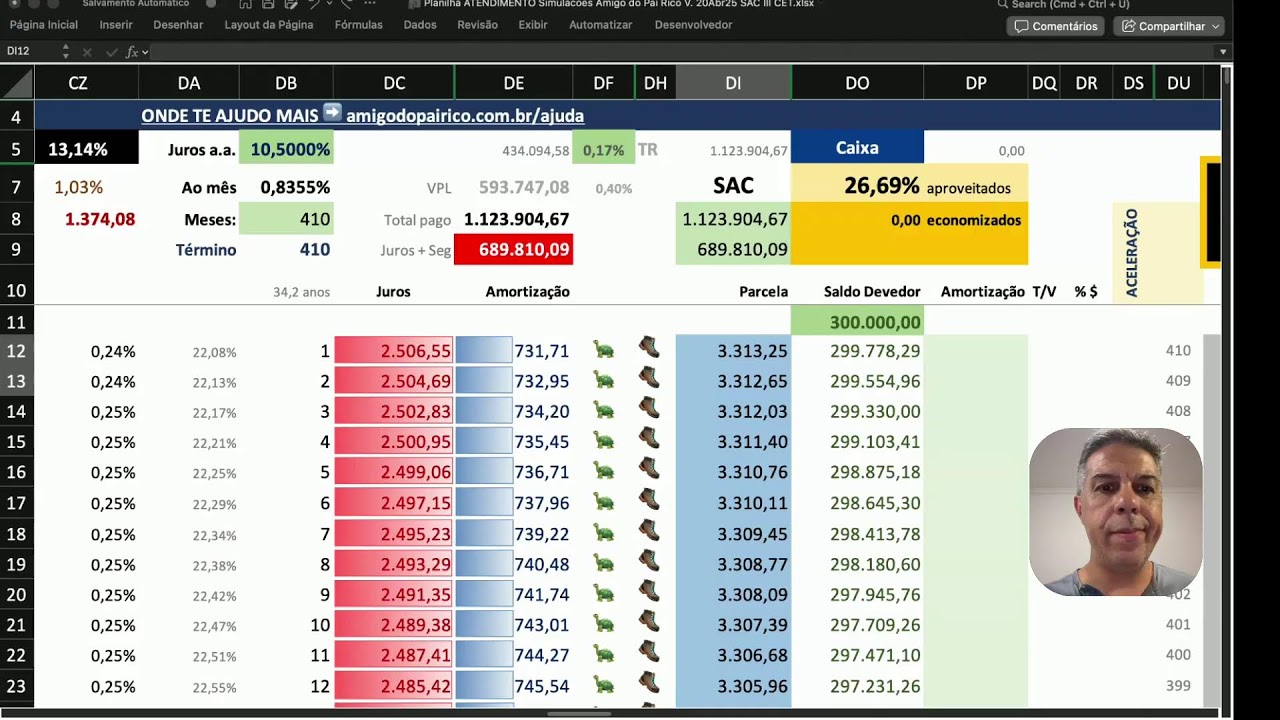Select the Automatizar tab
The height and width of the screenshot is (720, 1280).
(x=600, y=25)
